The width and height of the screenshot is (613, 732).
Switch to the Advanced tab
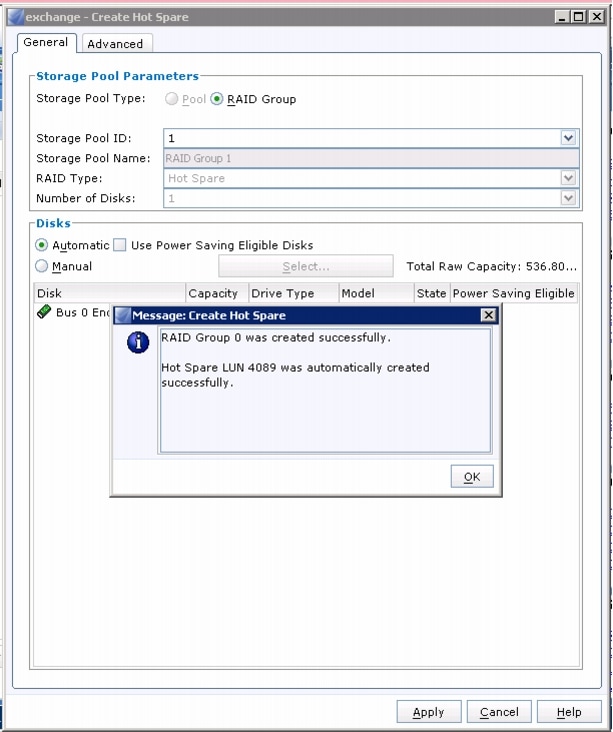pyautogui.click(x=115, y=44)
